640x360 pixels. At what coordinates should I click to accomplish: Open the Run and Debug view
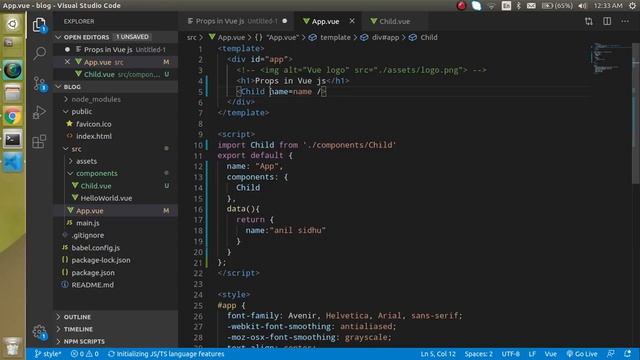pyautogui.click(x=39, y=112)
